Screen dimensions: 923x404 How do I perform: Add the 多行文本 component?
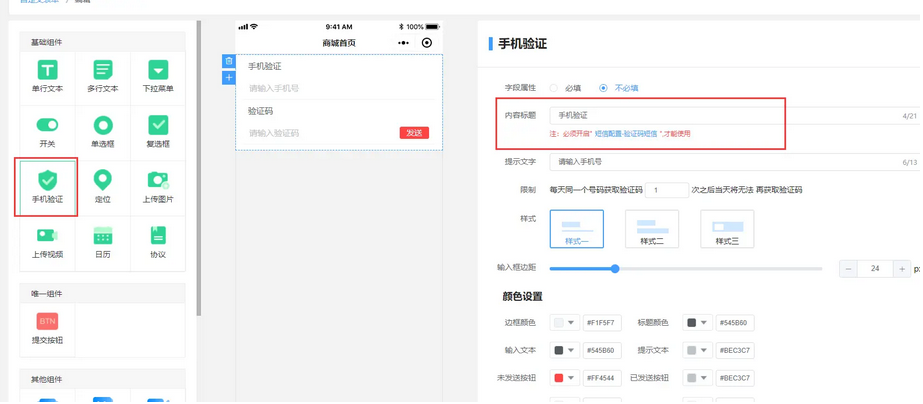[x=102, y=71]
